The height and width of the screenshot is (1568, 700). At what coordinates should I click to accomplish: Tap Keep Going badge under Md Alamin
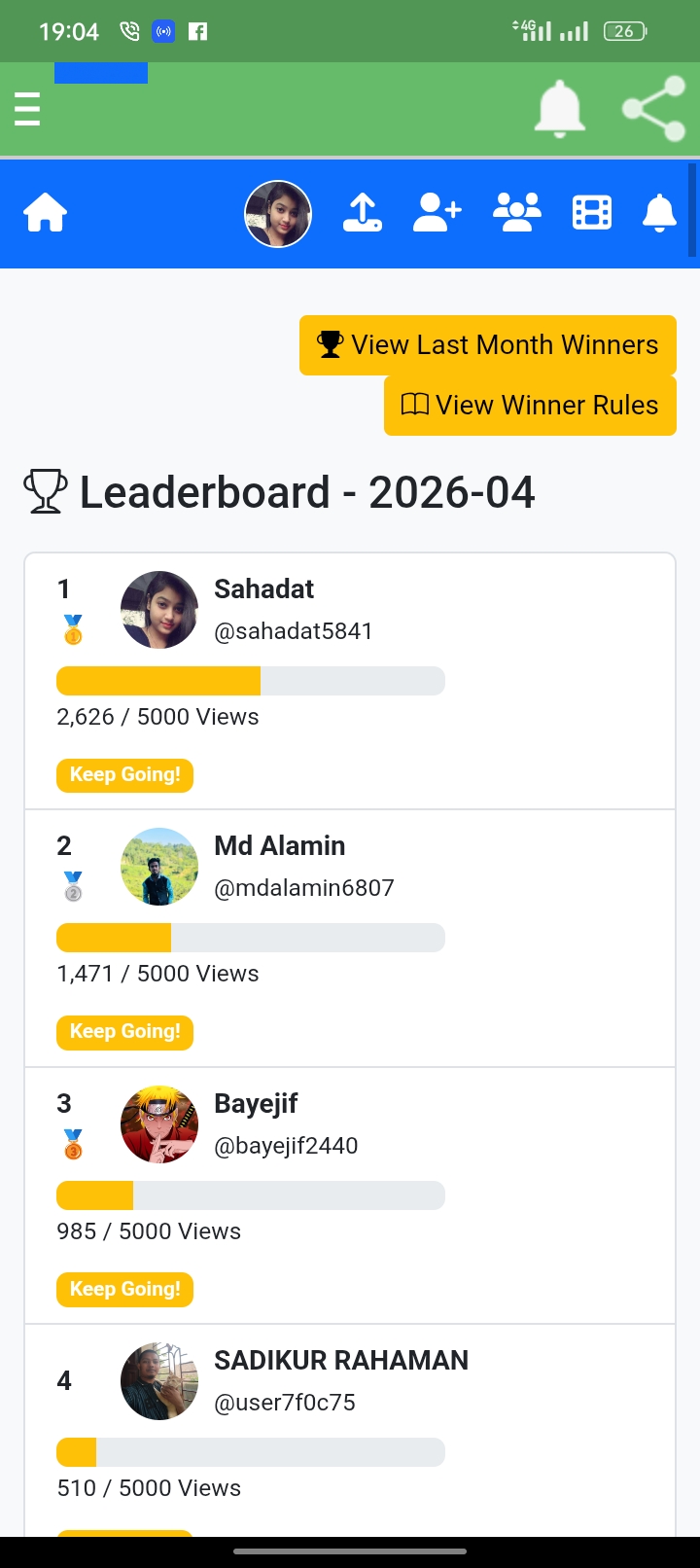(125, 1031)
